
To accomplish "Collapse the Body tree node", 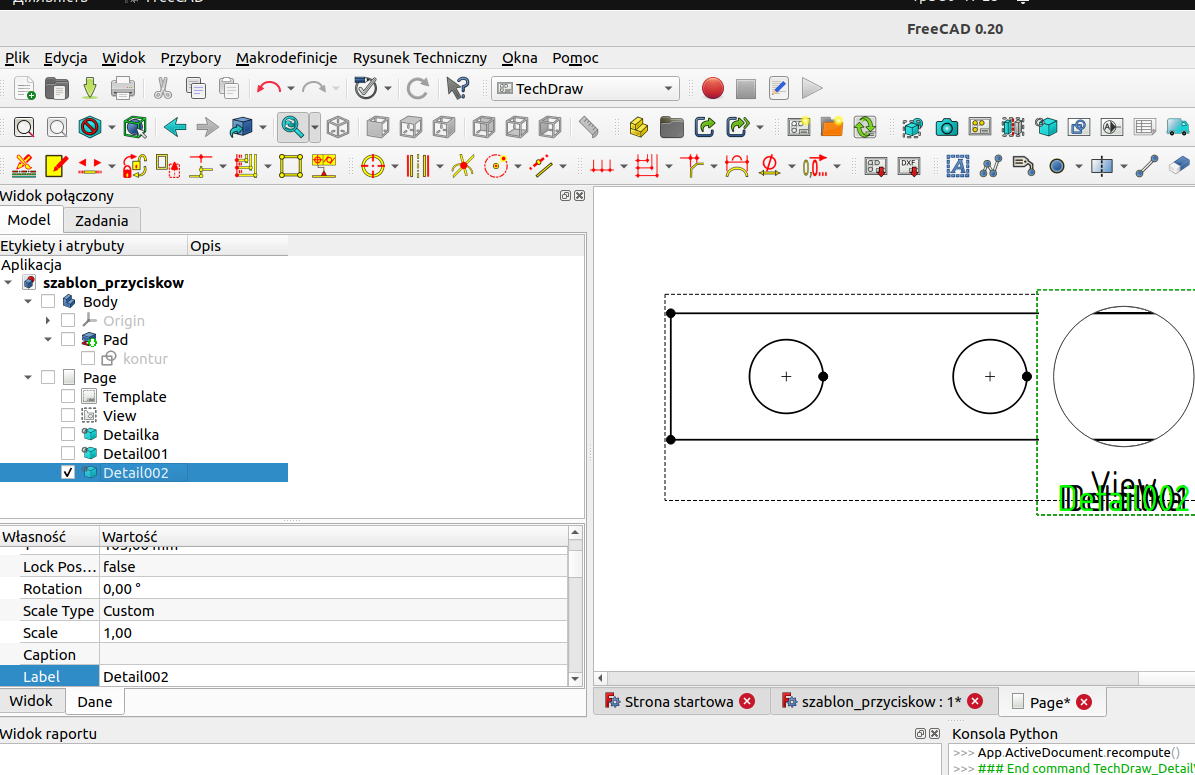I will tap(28, 301).
